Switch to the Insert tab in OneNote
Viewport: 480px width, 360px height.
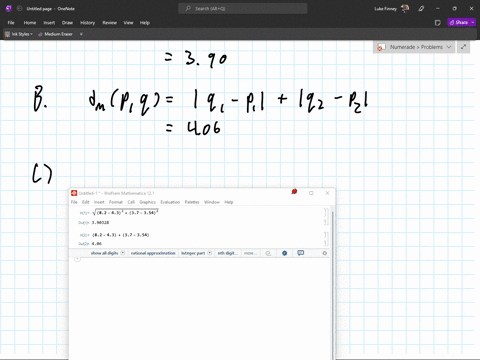tap(49, 23)
